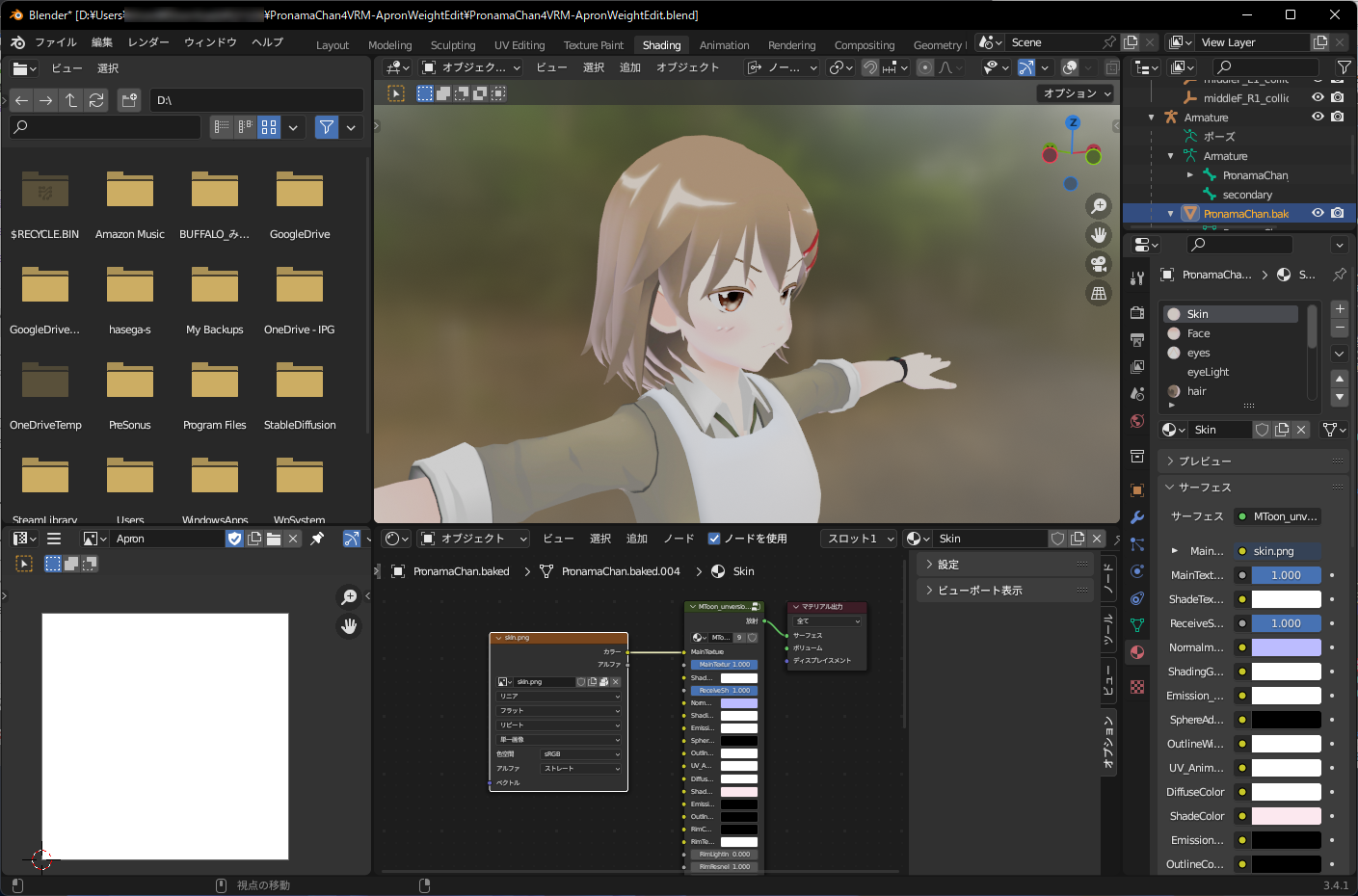Toggle the fake user shield on Skin material
The image size is (1358, 896).
pyautogui.click(x=1262, y=429)
